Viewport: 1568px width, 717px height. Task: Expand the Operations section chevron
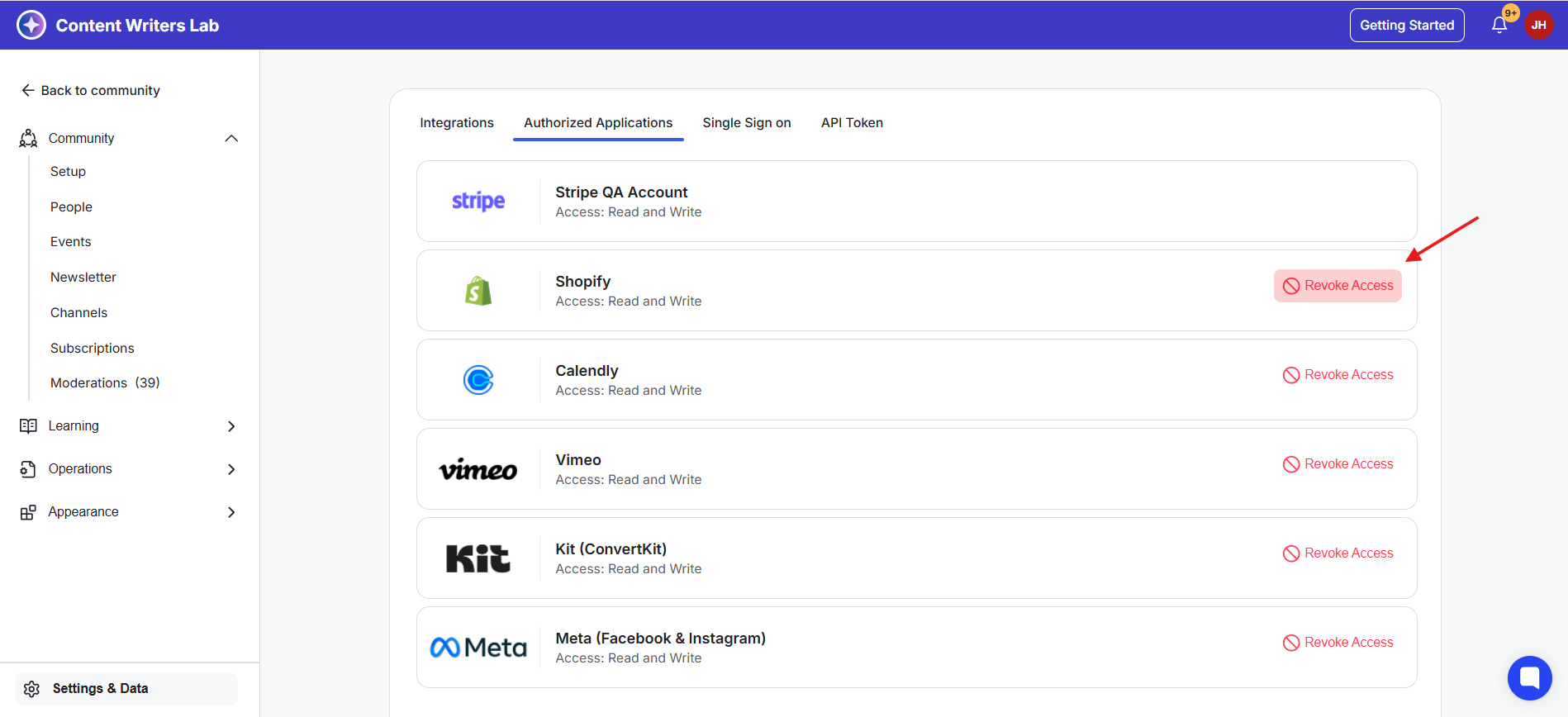pos(231,469)
